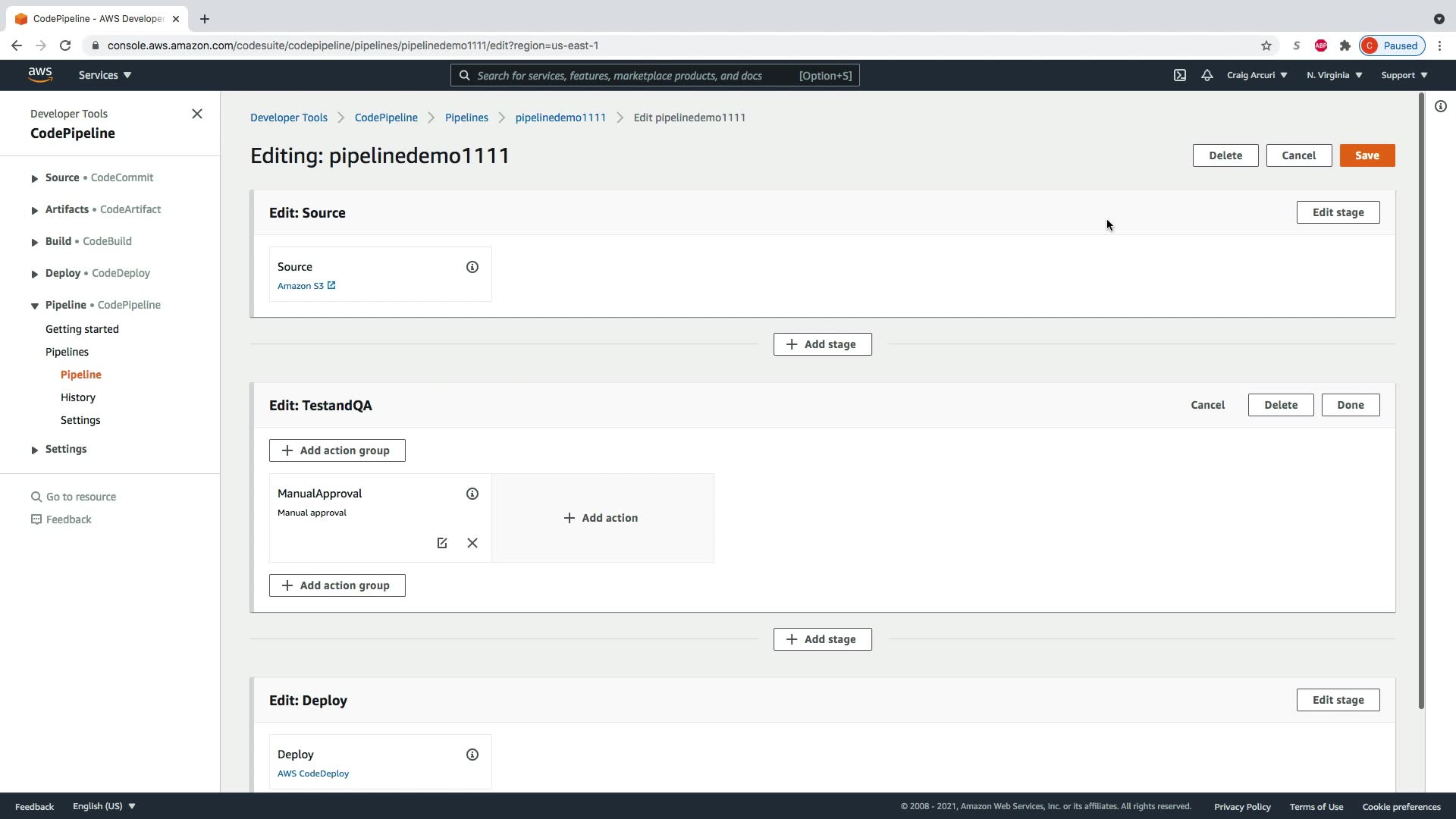Screen dimensions: 1456x819
Task: Open the right info panel icon
Action: pos(1440,106)
